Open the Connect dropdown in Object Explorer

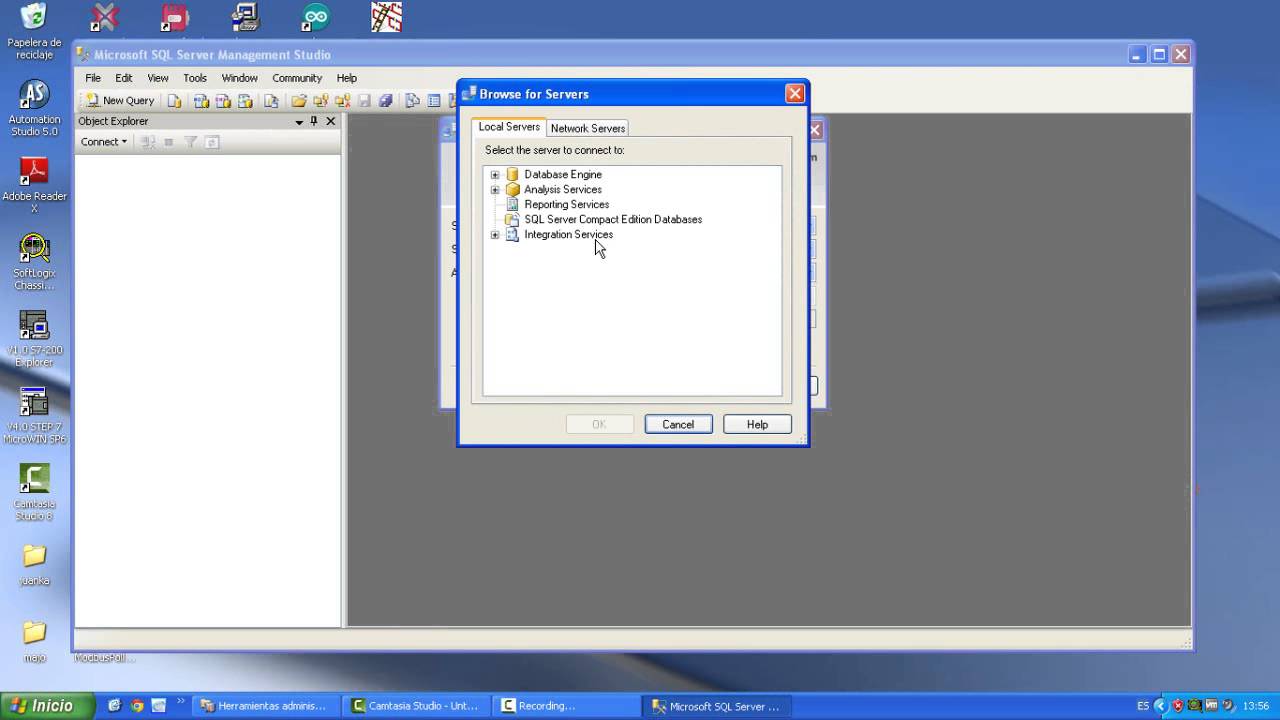[104, 142]
